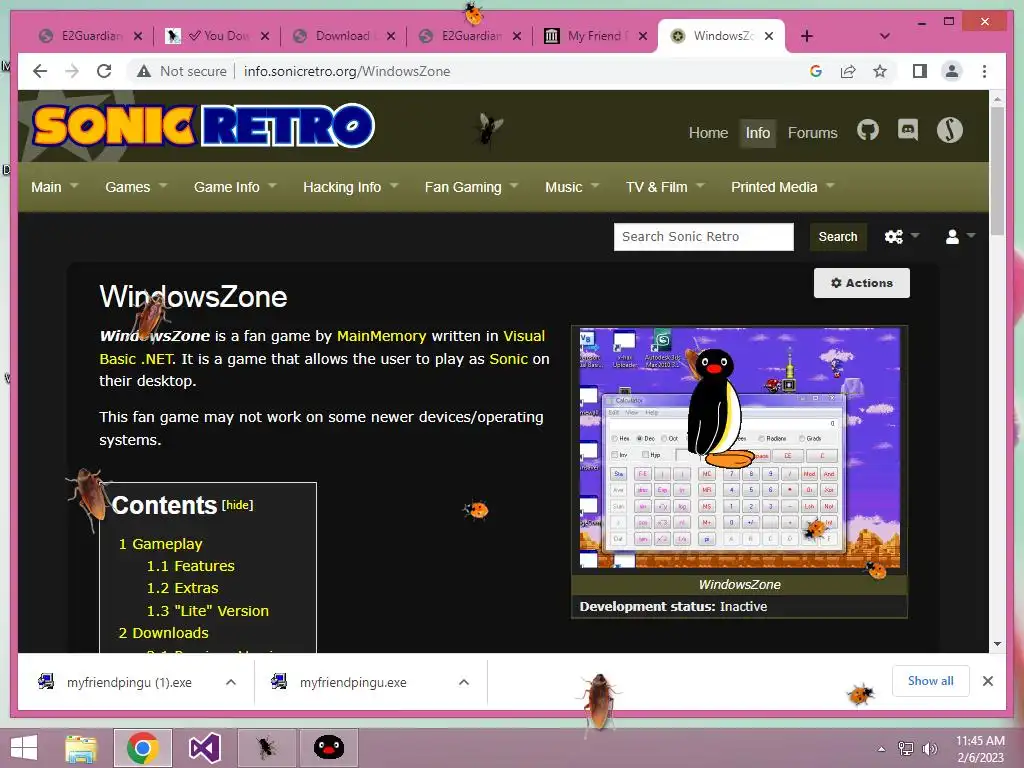Image resolution: width=1024 pixels, height=768 pixels.
Task: Open the Fan Gaming nav dropdown
Action: (x=472, y=187)
